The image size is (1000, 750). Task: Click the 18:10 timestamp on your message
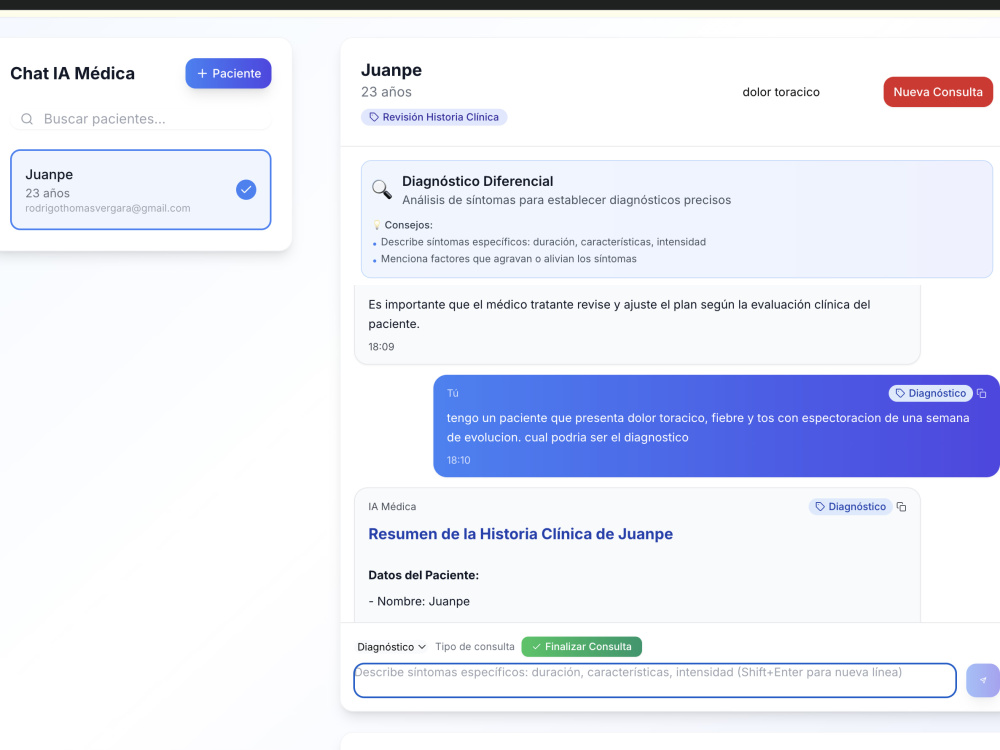point(459,460)
